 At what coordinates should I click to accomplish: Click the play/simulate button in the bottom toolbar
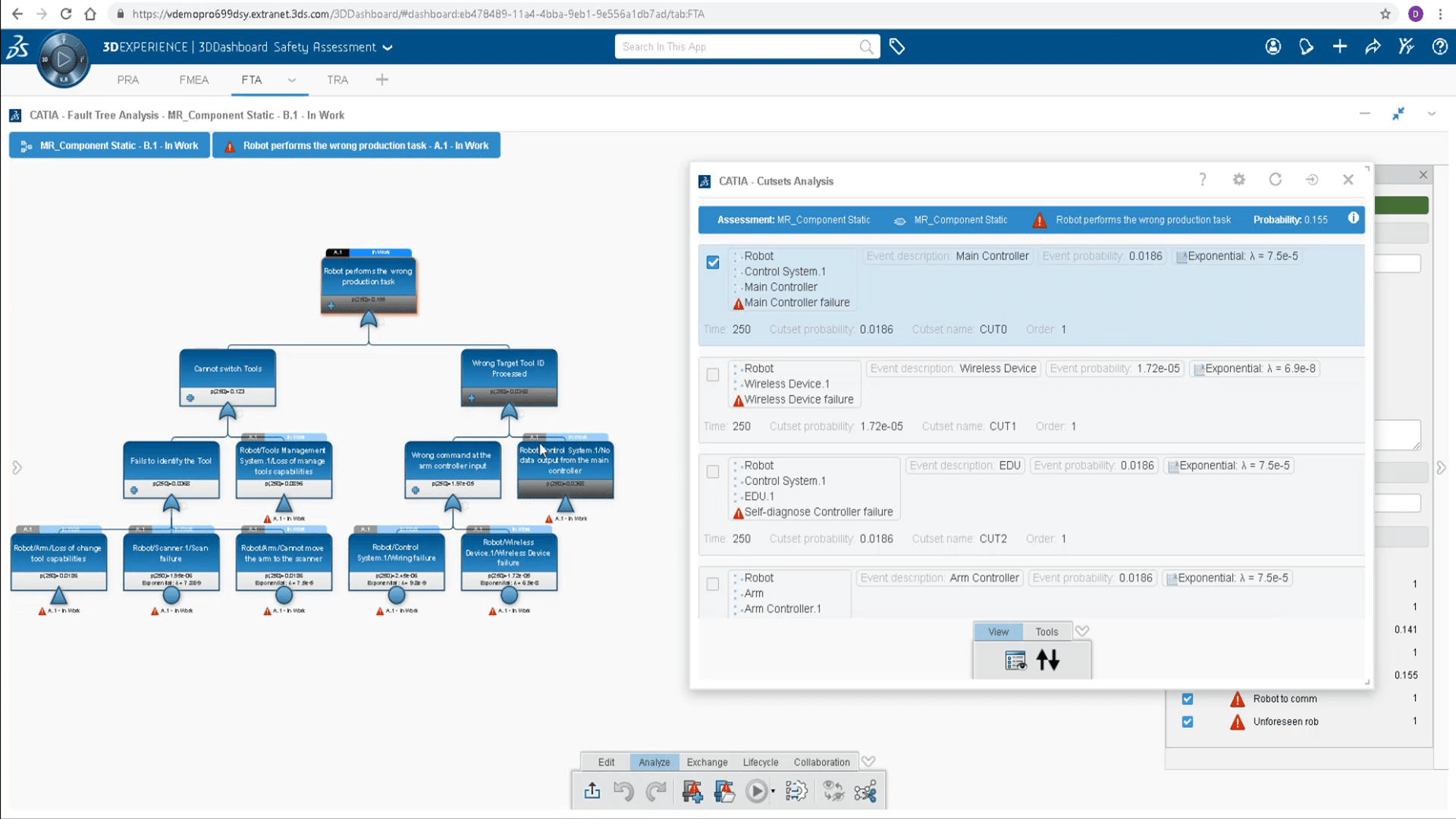click(757, 791)
